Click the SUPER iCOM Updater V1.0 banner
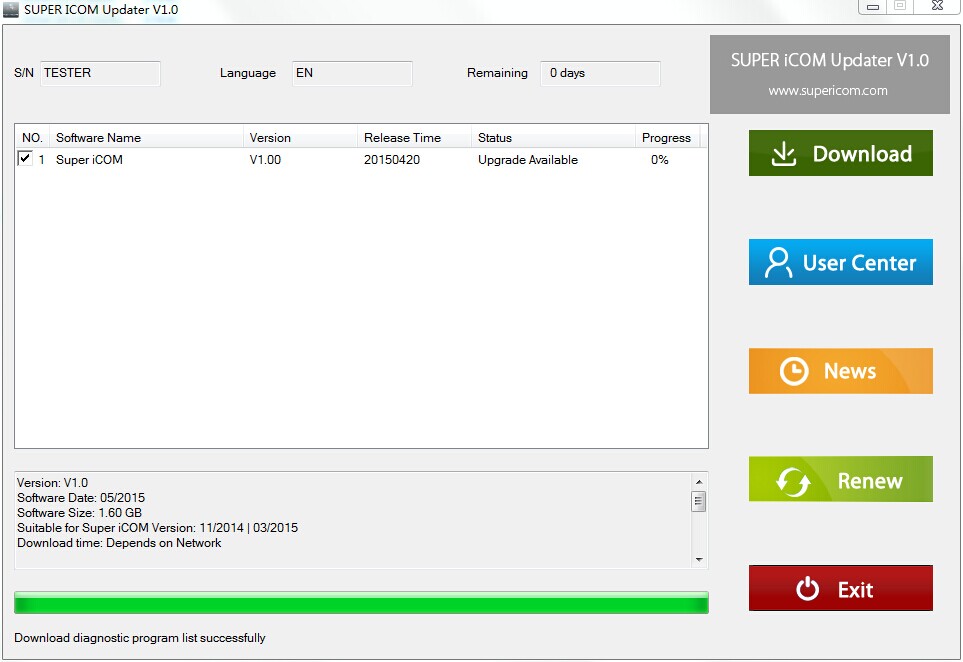The height and width of the screenshot is (662, 963). (x=830, y=74)
